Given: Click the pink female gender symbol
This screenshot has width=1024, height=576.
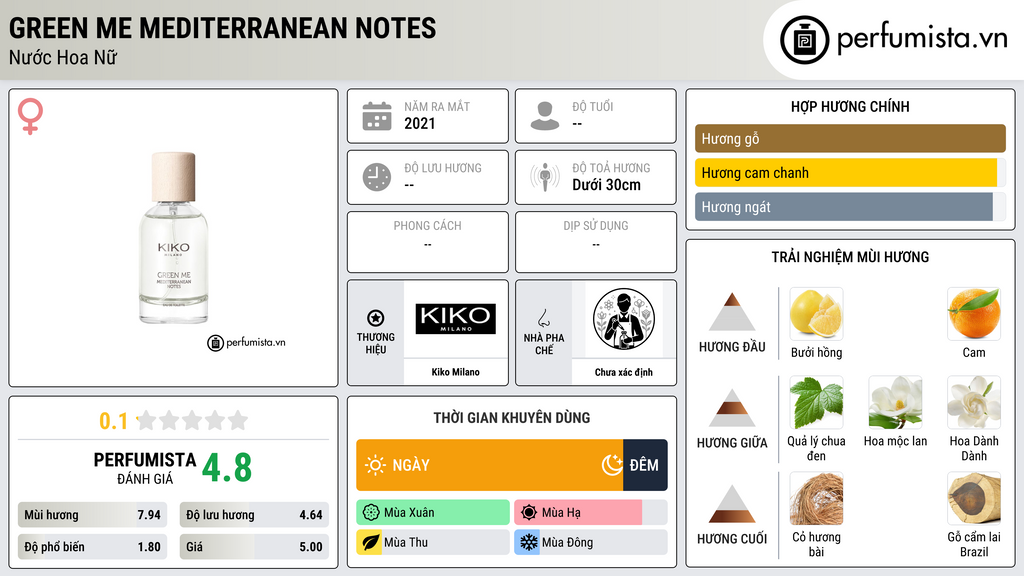Looking at the screenshot, I should (30, 116).
